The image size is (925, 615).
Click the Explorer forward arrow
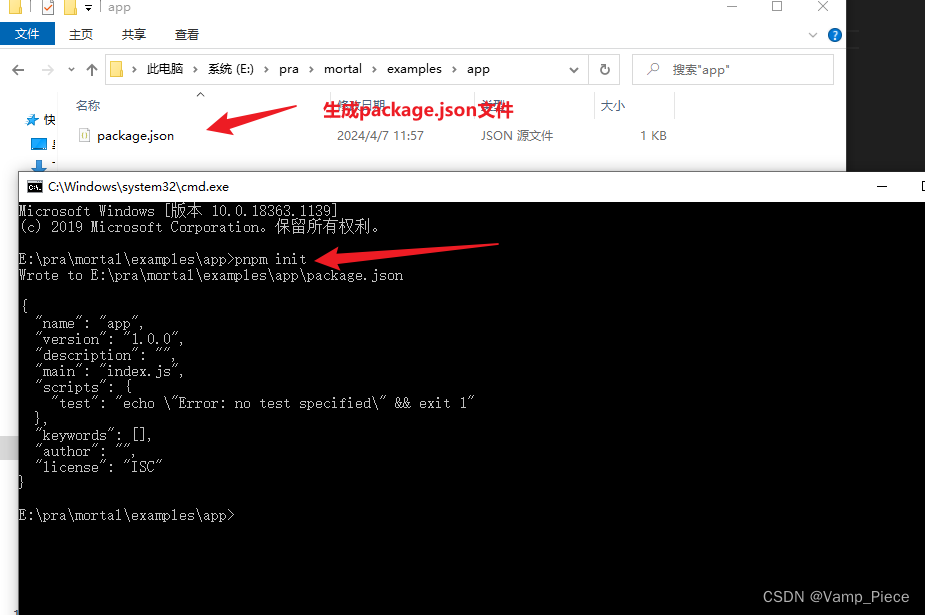click(48, 70)
